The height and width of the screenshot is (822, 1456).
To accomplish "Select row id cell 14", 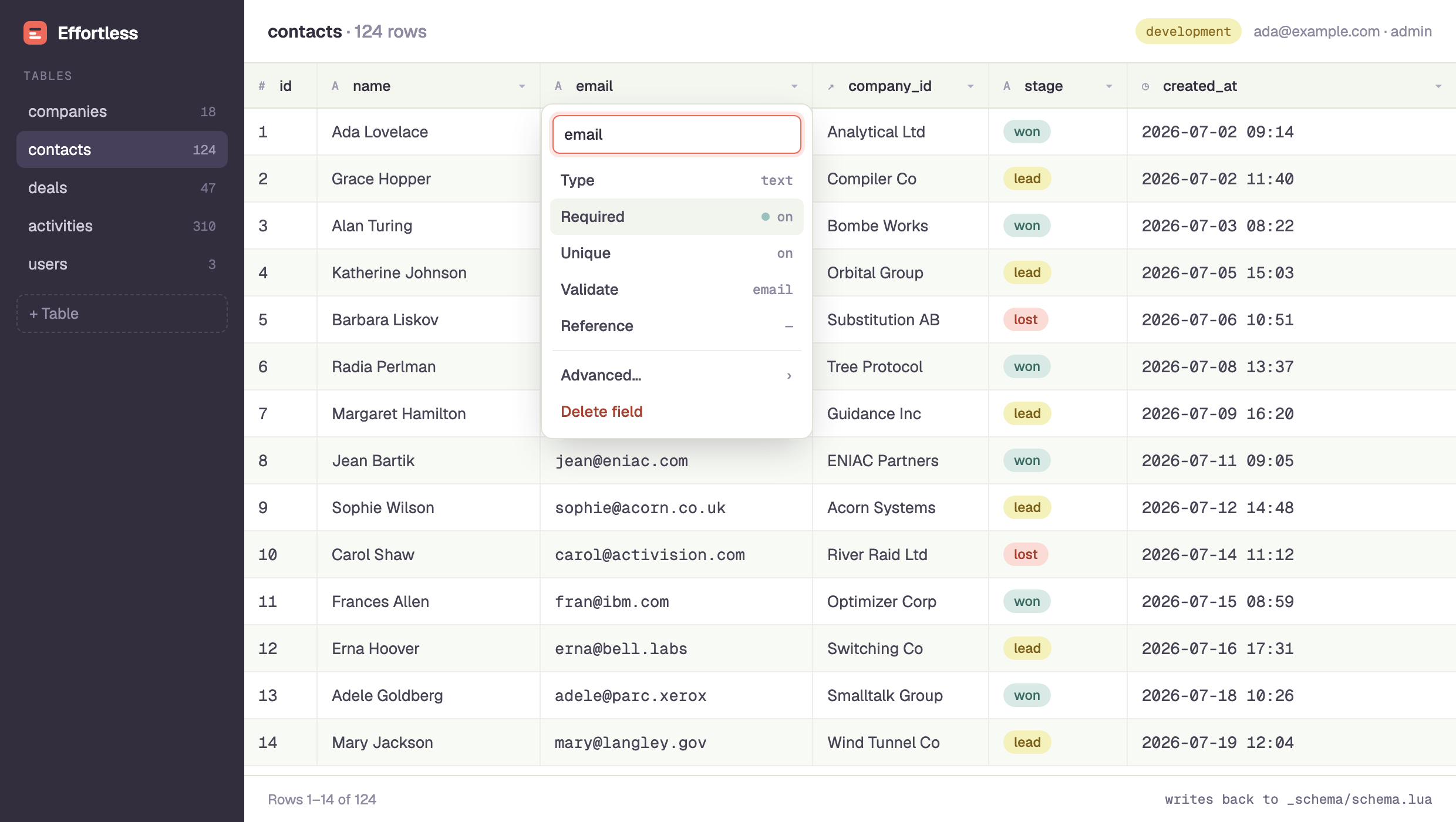I will 281,743.
